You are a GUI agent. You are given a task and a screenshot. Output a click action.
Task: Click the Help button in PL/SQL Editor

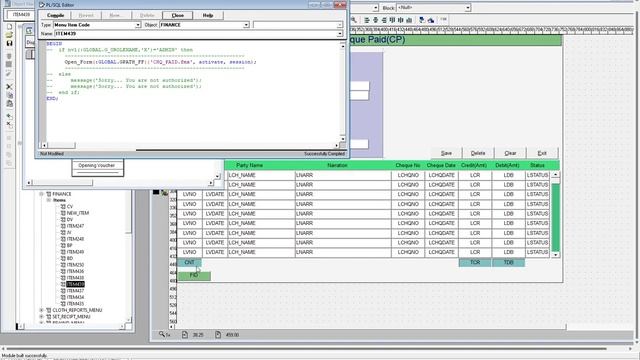coord(208,15)
